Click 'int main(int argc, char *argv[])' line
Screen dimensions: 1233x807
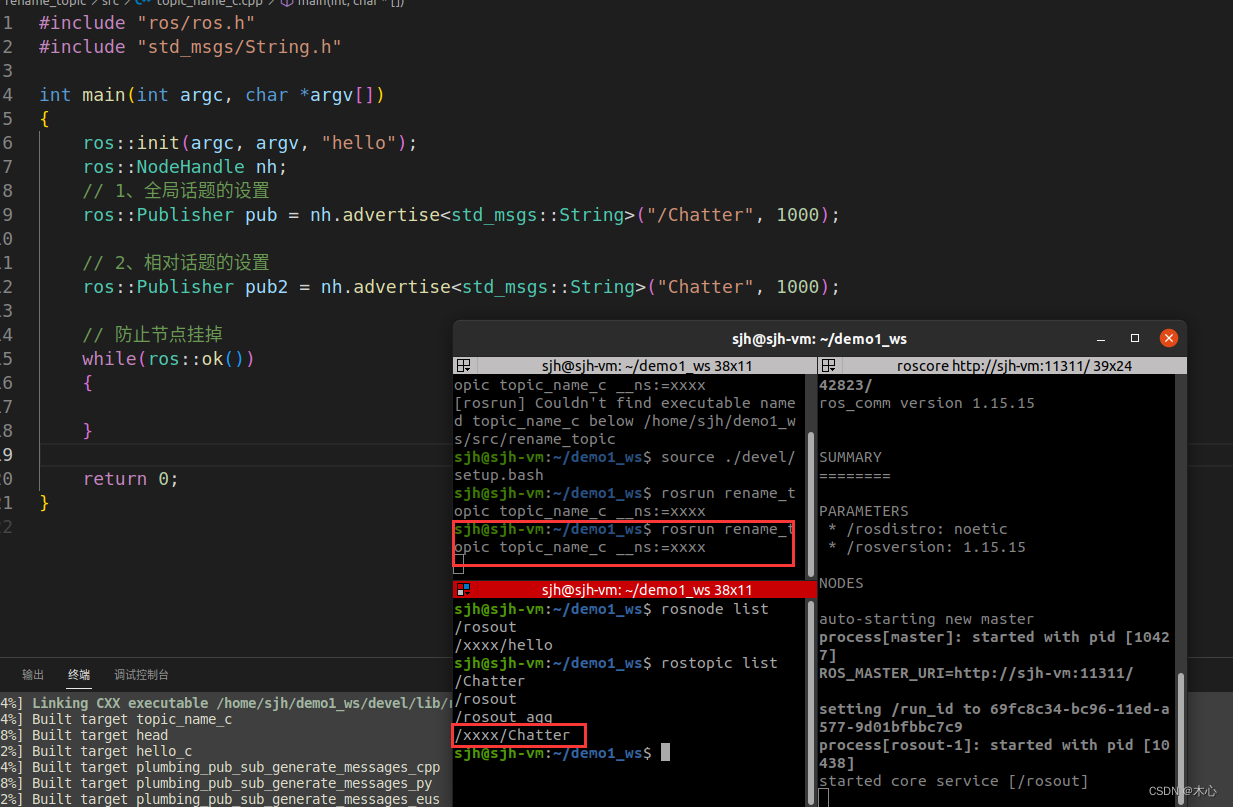[x=212, y=94]
